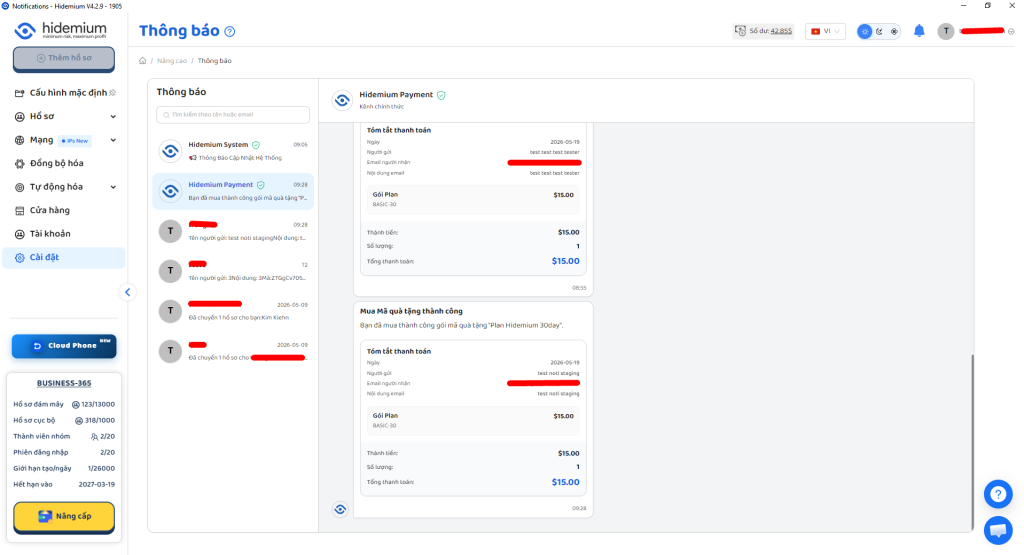Open Đồng bộ hóa menu item
This screenshot has width=1024, height=555.
coord(64,163)
